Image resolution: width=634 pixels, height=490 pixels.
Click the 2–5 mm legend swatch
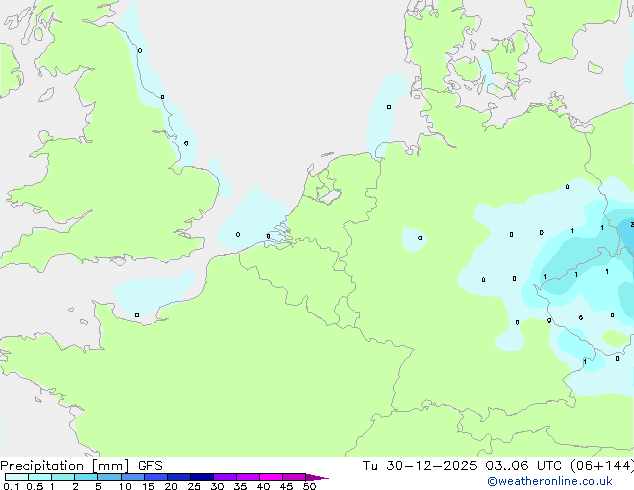86,477
